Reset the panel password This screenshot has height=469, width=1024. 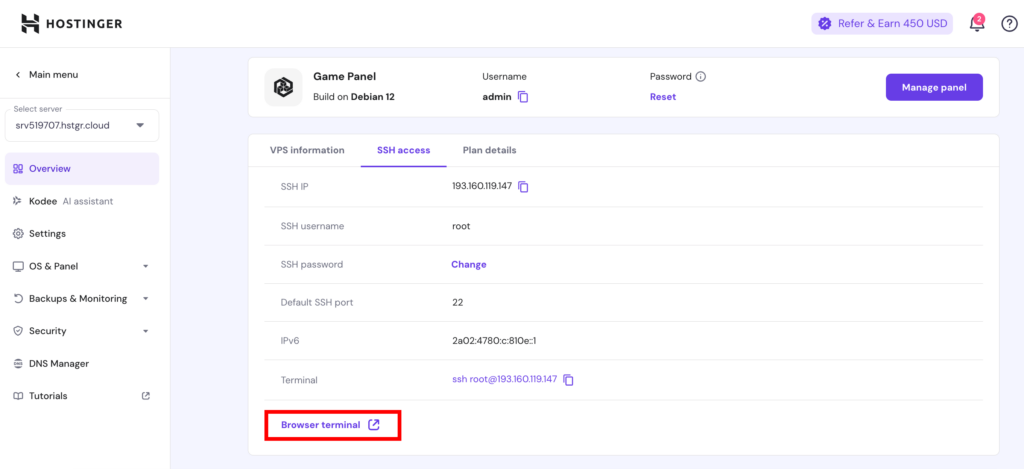pyautogui.click(x=663, y=97)
